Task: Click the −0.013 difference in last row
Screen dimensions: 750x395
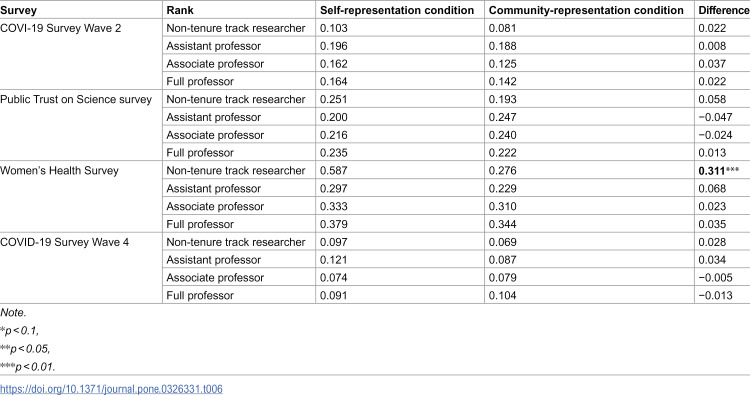Action: (715, 296)
